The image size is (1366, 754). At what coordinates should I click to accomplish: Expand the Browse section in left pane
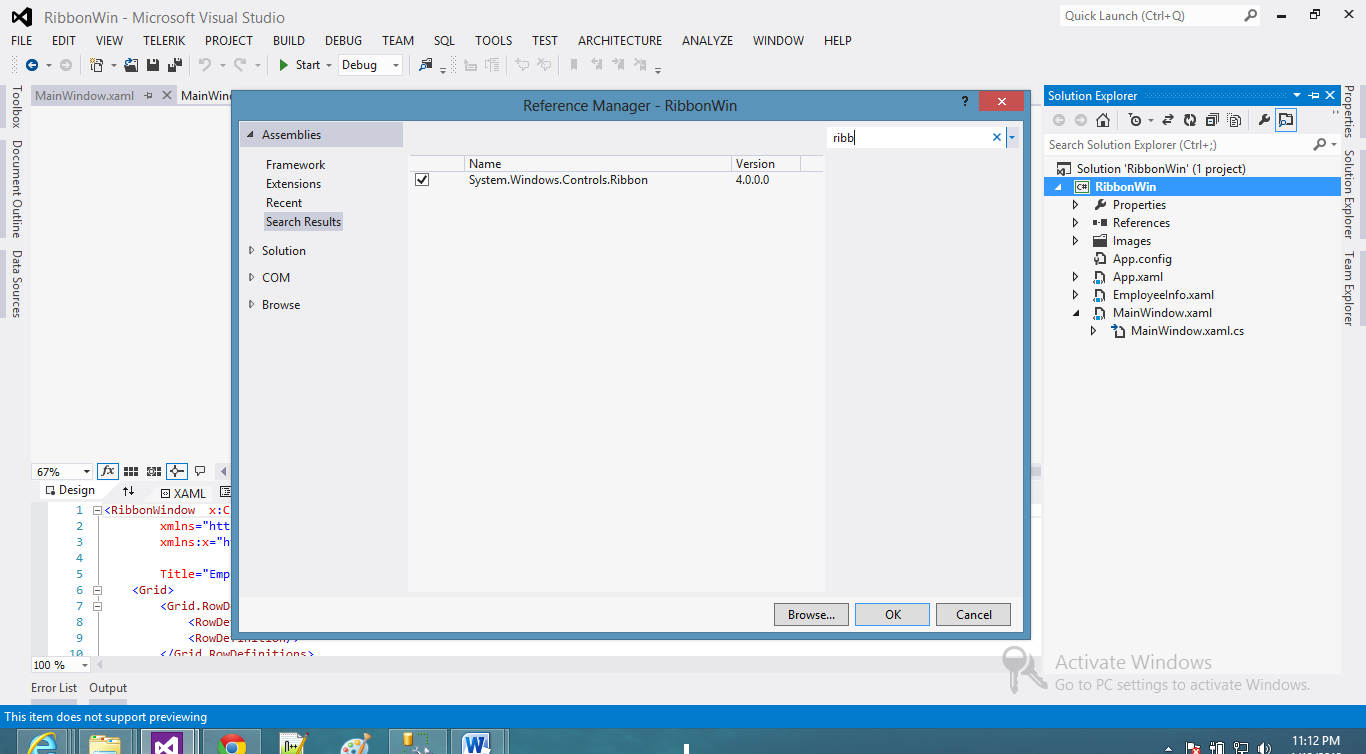[252, 304]
